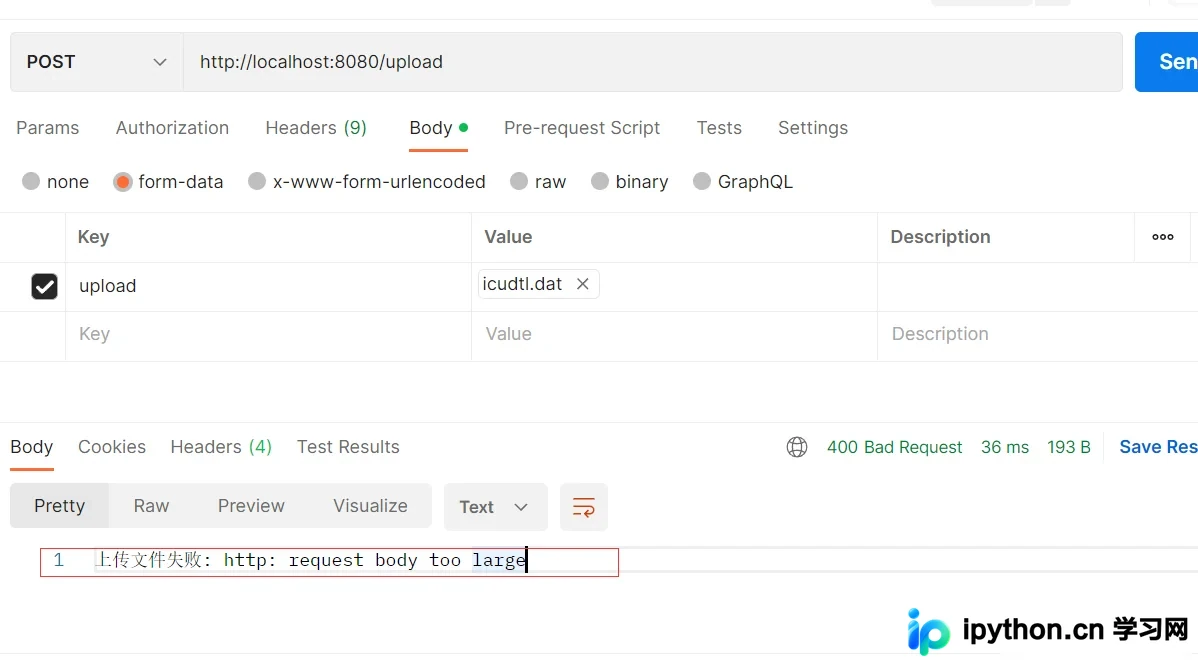Open the request Headers (9) tab

coord(316,128)
